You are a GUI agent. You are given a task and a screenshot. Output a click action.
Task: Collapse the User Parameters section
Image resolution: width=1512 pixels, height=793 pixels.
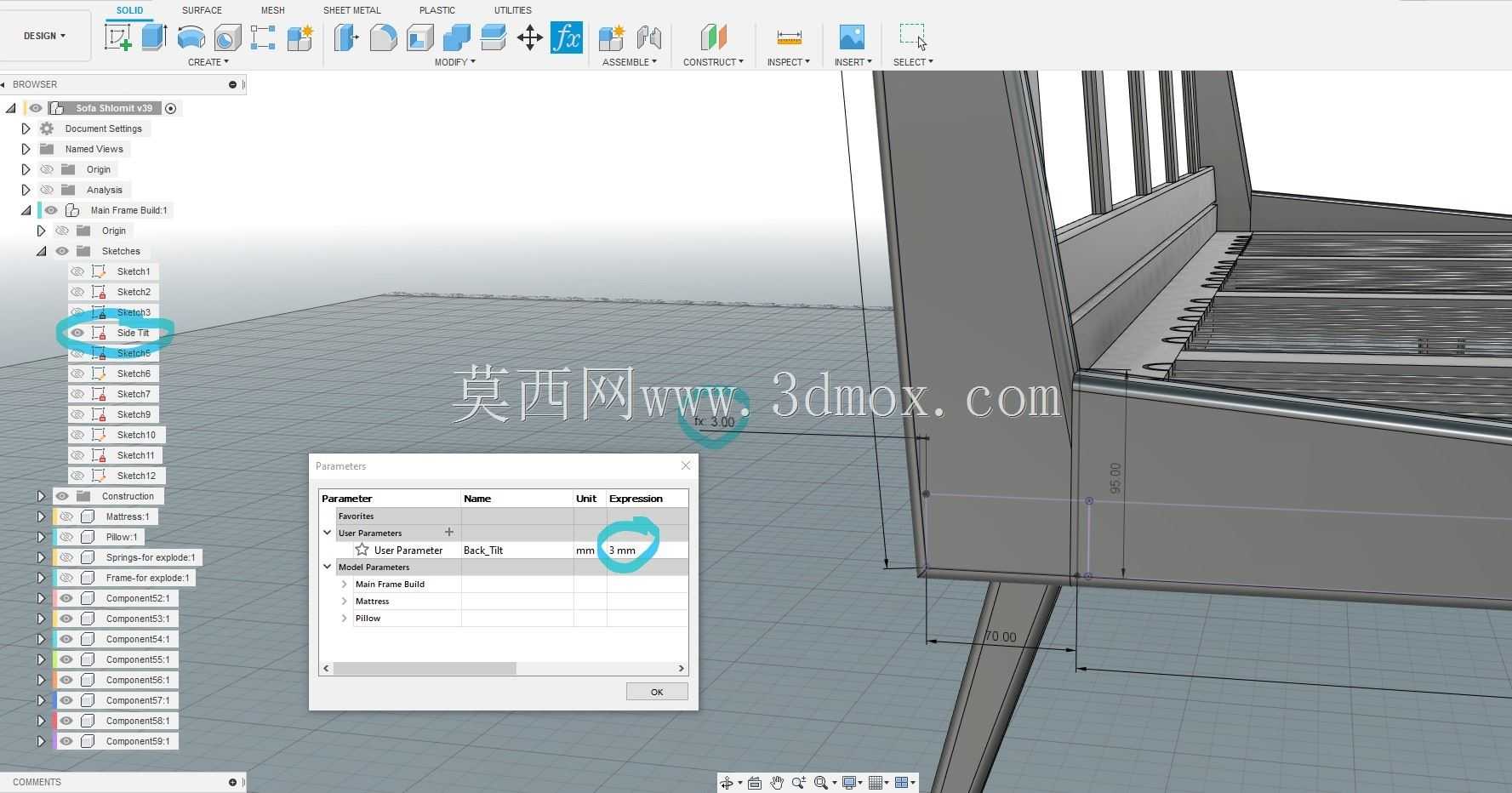coord(327,533)
